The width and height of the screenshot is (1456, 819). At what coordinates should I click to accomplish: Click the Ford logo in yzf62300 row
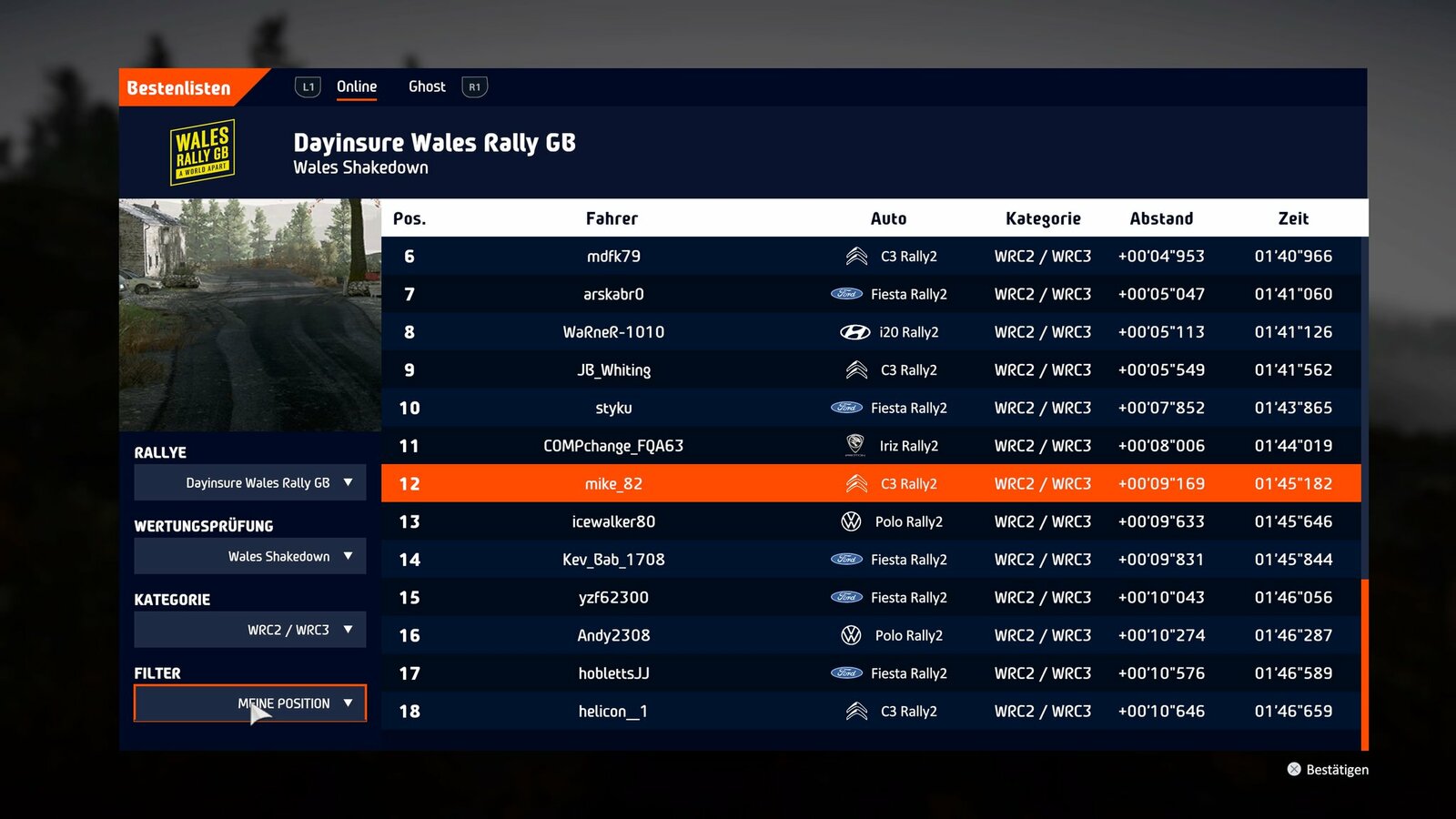[847, 597]
